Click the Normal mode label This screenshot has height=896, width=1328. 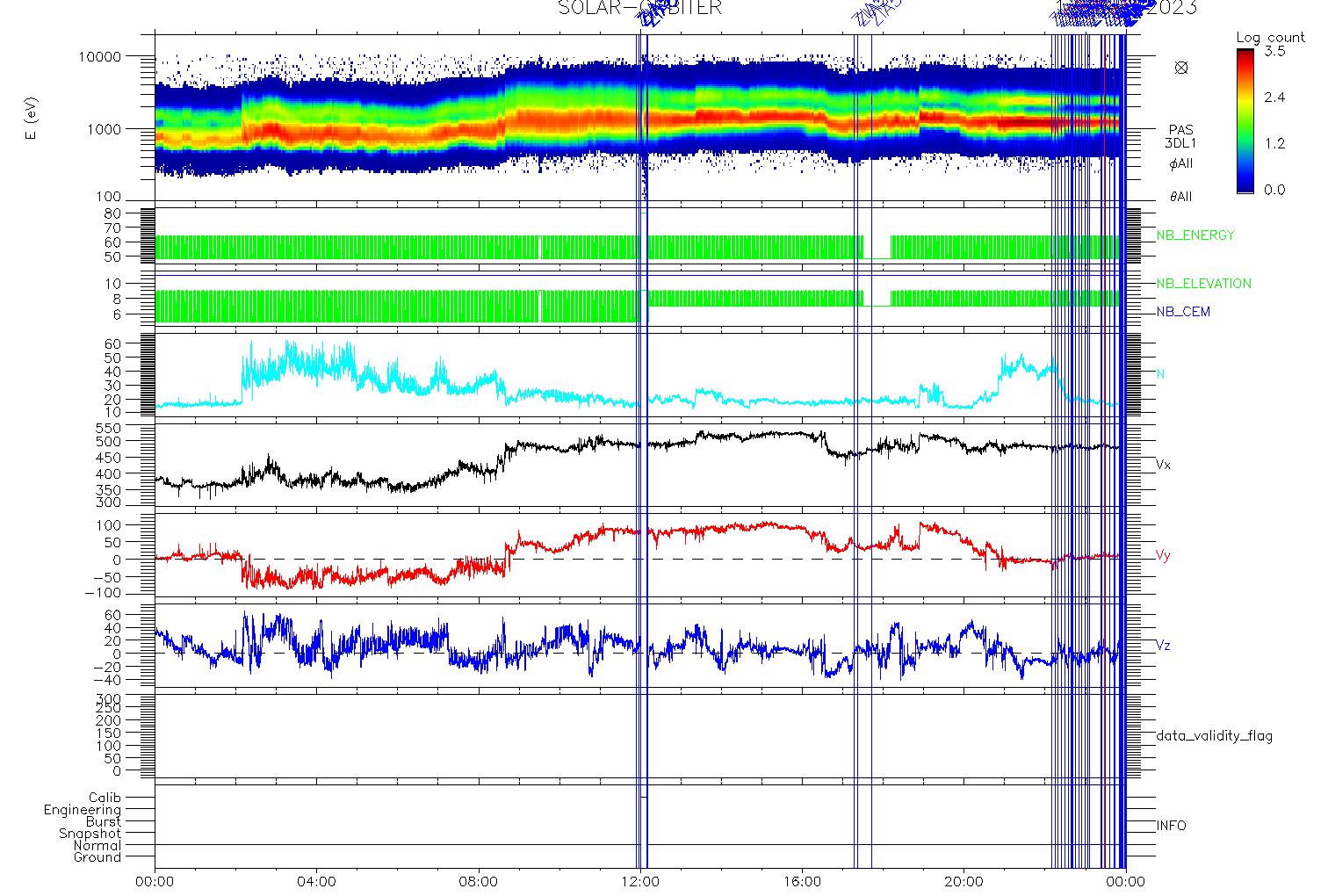[97, 845]
